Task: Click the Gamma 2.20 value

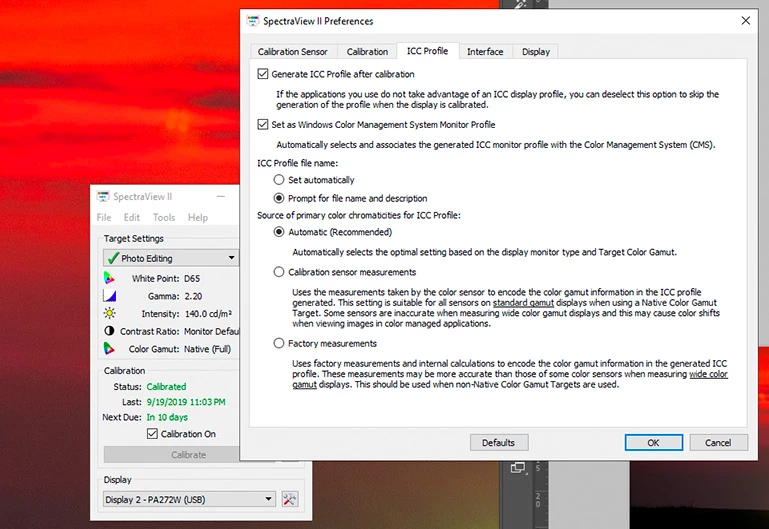Action: (x=193, y=296)
